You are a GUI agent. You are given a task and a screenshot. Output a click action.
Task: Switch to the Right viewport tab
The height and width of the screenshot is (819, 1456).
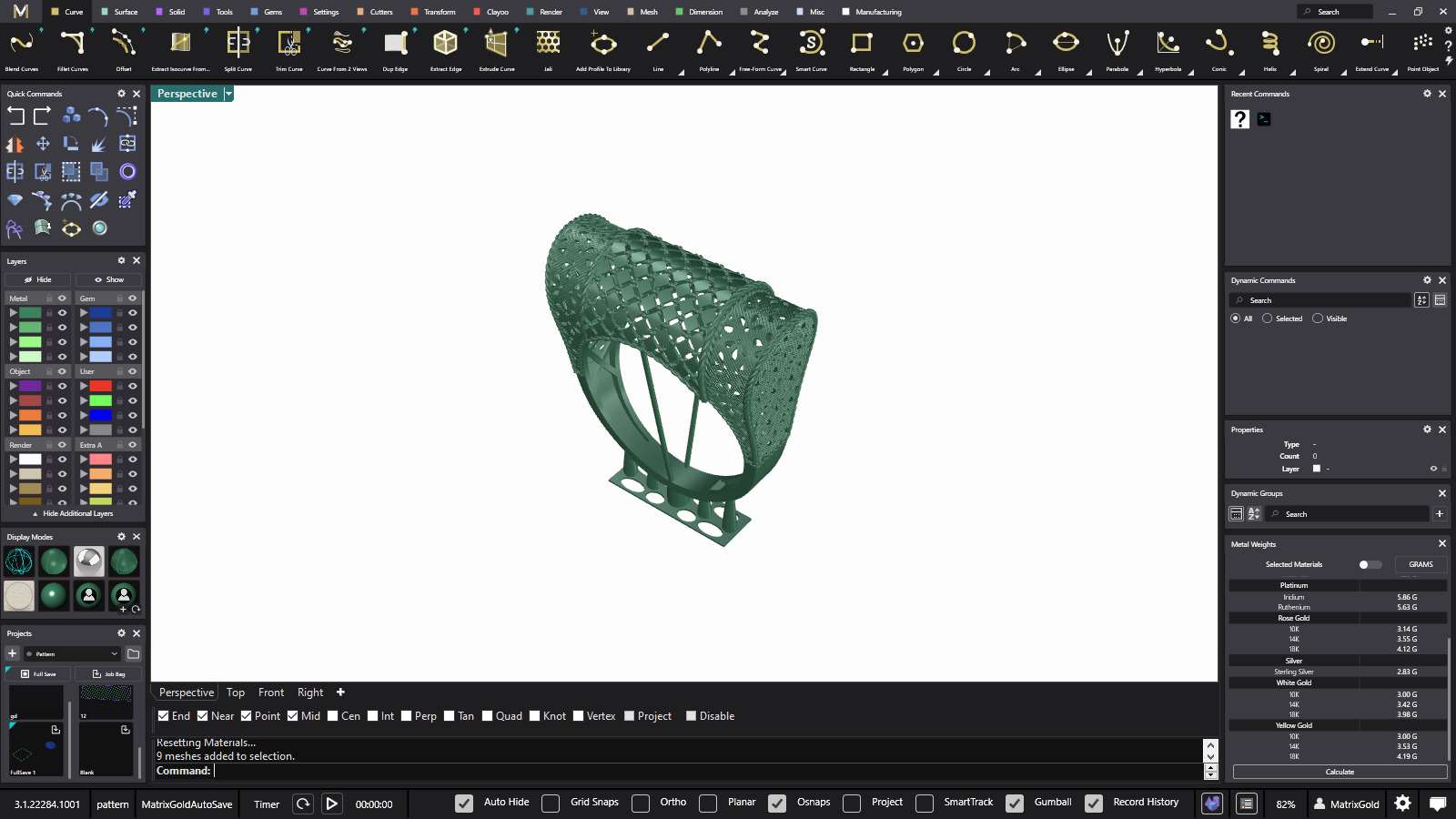pyautogui.click(x=310, y=693)
